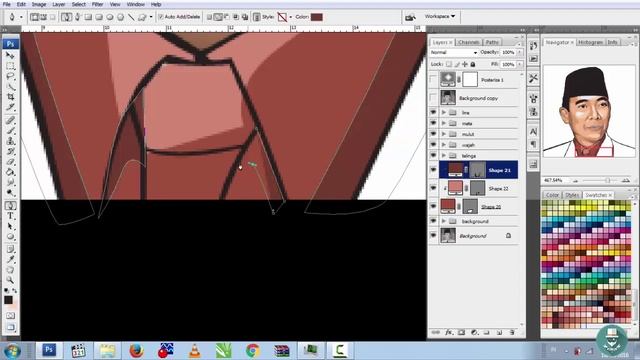Choose Line shape in options bar
The height and width of the screenshot is (360, 640).
(131, 17)
